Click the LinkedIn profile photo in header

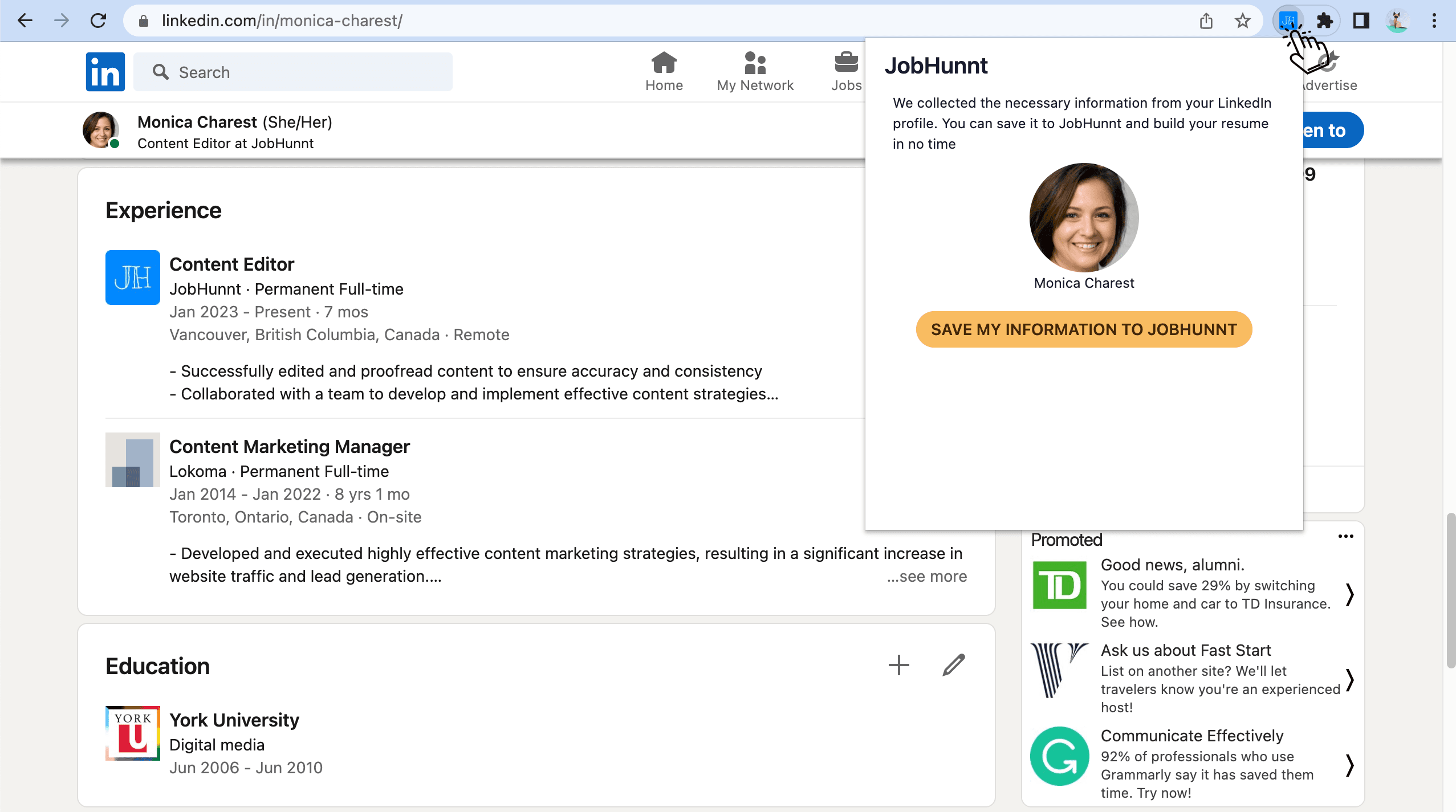(x=100, y=131)
